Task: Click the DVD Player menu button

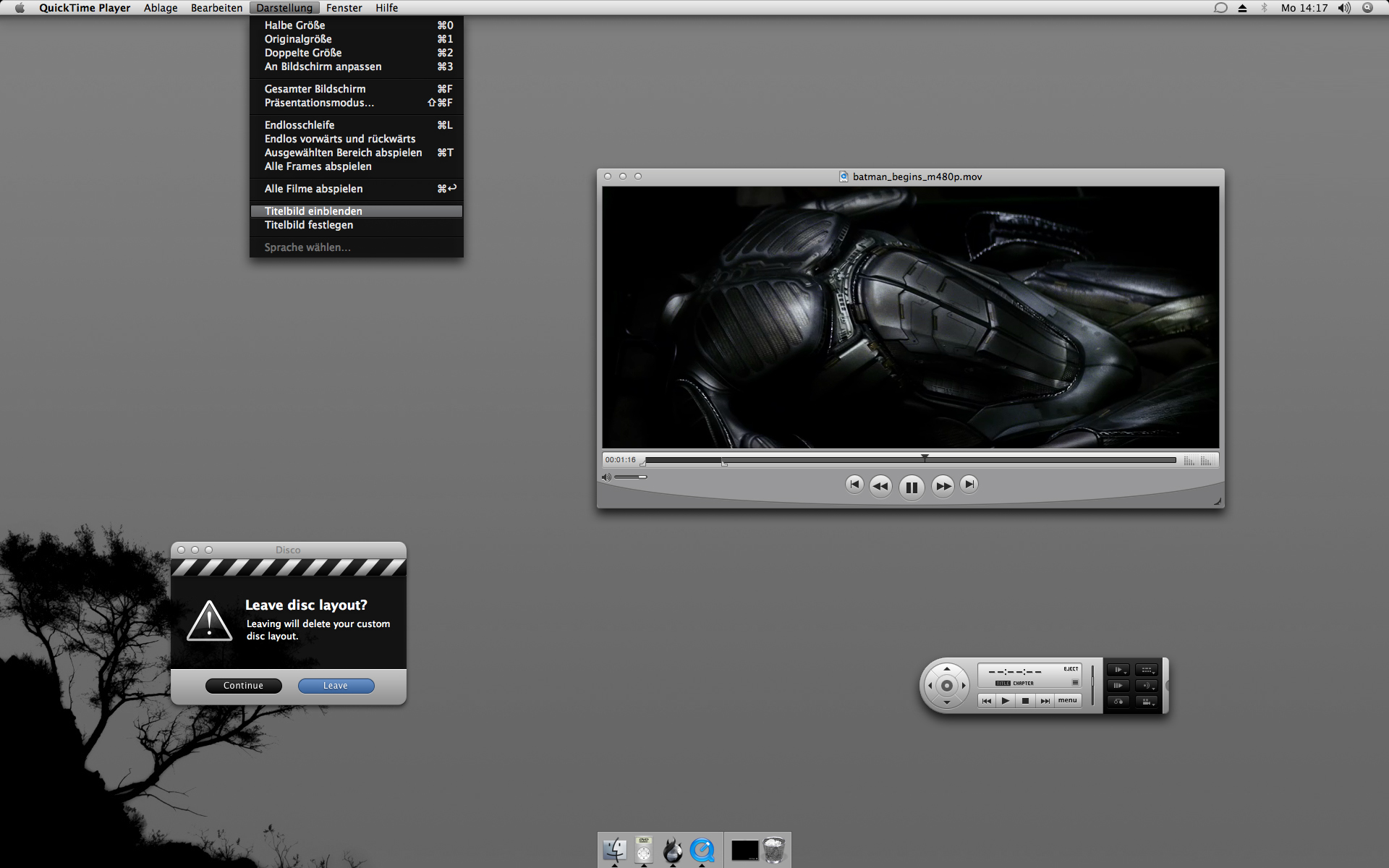Action: tap(1068, 701)
